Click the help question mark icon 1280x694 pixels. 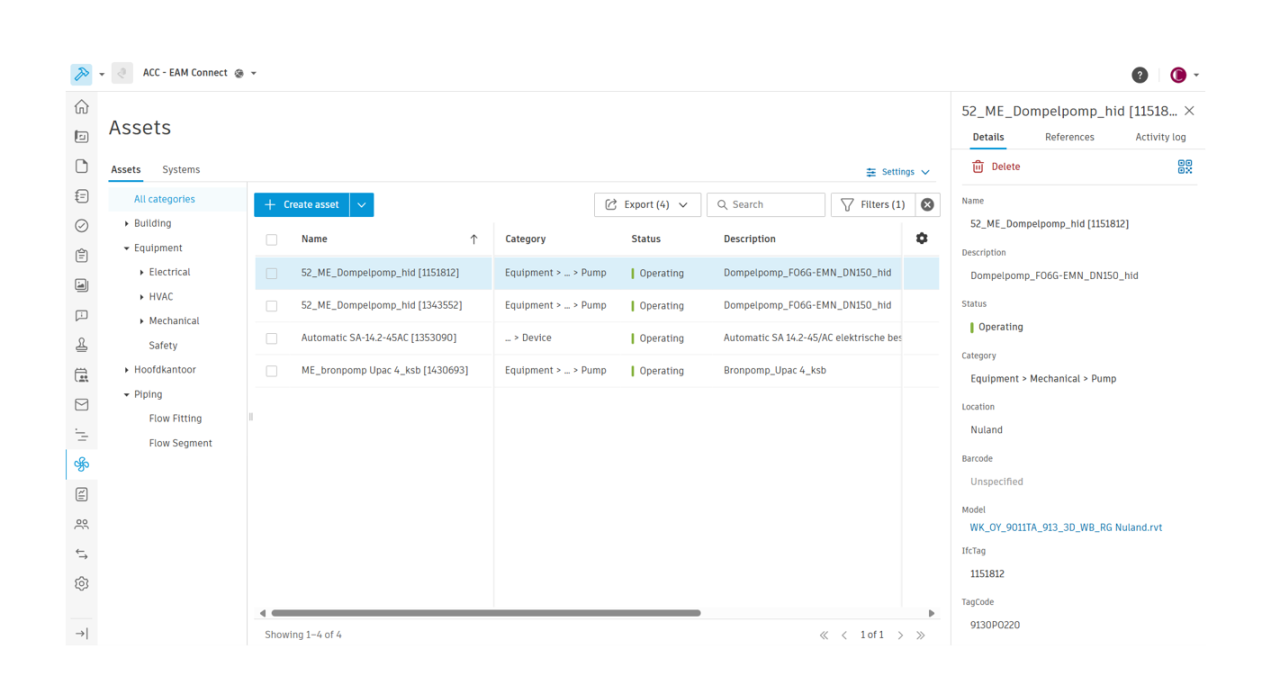pos(1139,75)
